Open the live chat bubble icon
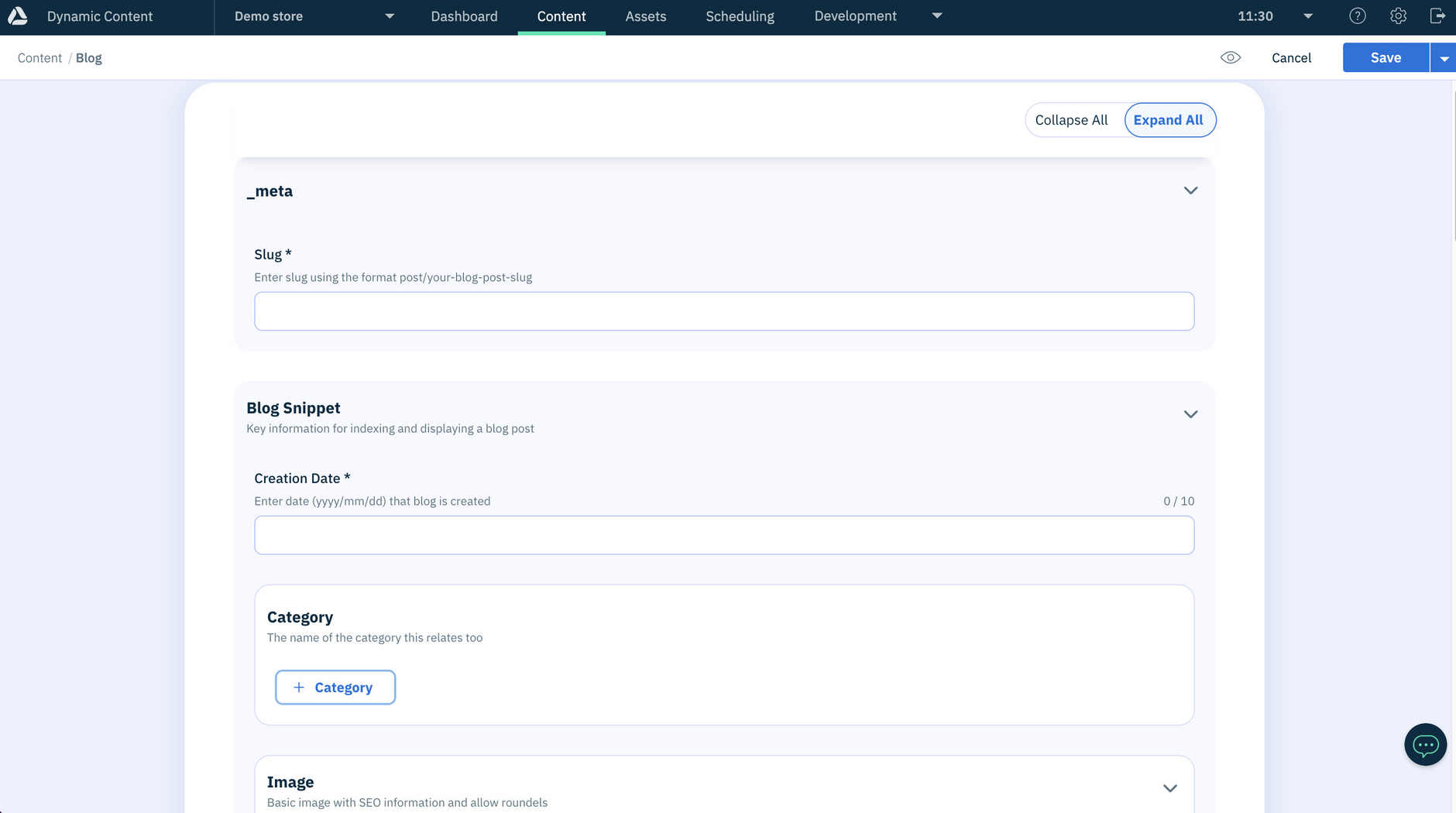 point(1425,745)
